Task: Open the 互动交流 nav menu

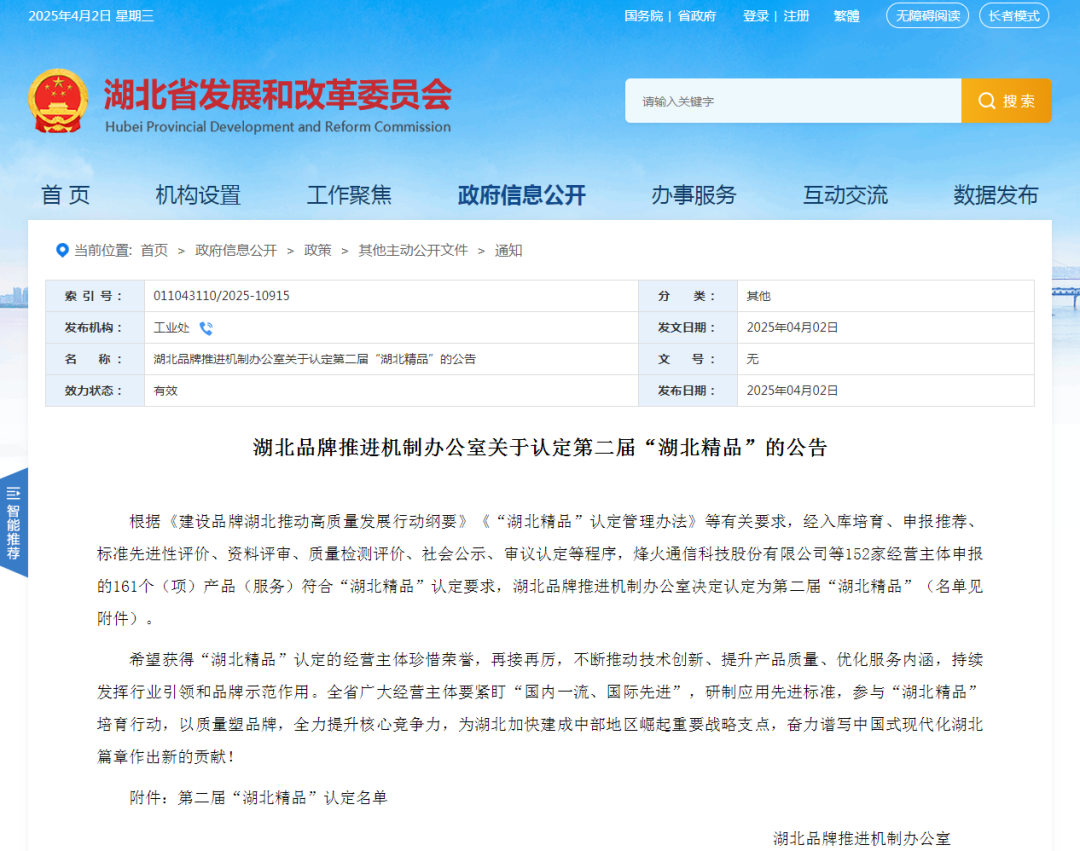Action: click(x=845, y=195)
